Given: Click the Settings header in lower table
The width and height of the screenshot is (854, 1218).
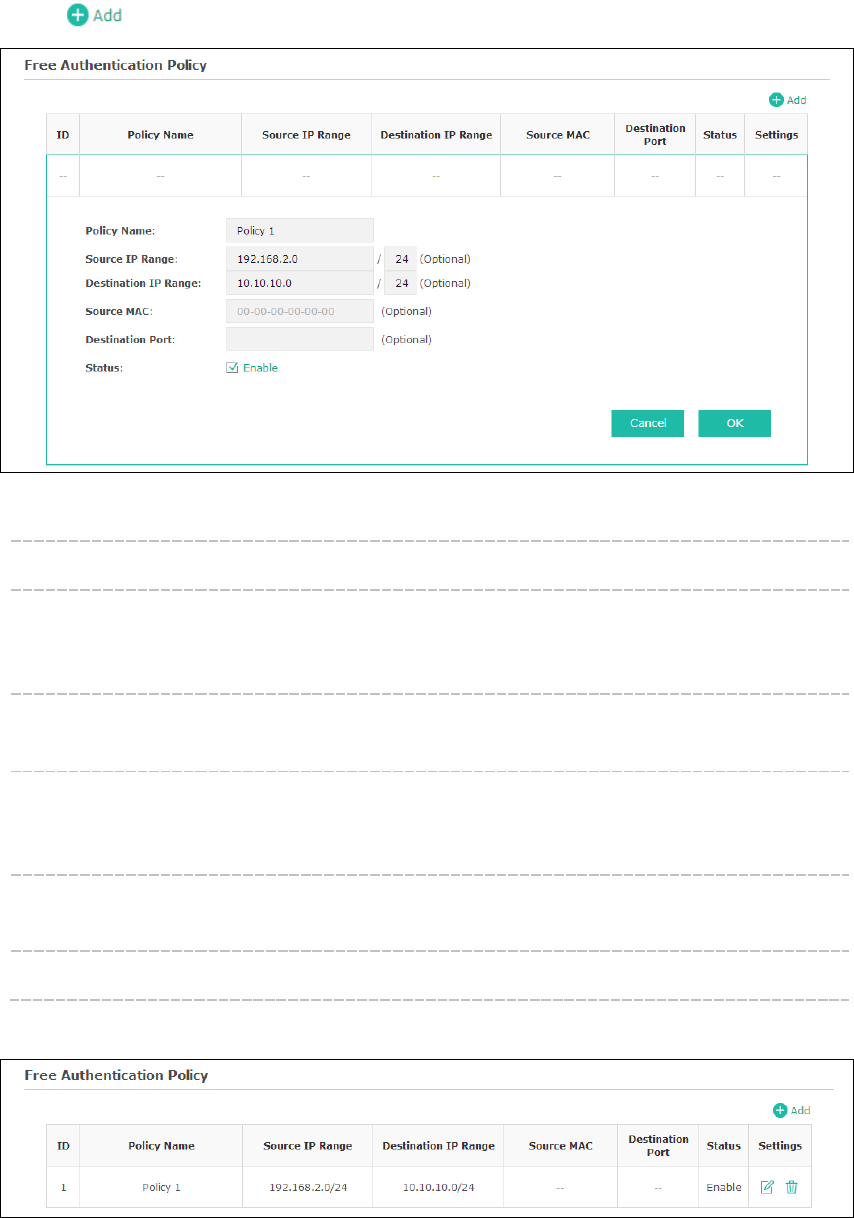Looking at the screenshot, I should click(x=779, y=1146).
